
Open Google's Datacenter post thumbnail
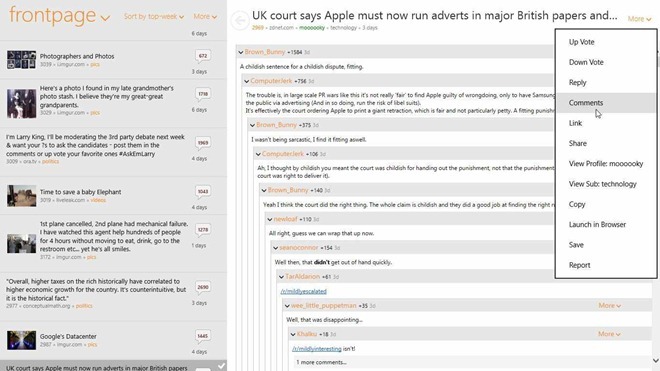tap(21, 340)
